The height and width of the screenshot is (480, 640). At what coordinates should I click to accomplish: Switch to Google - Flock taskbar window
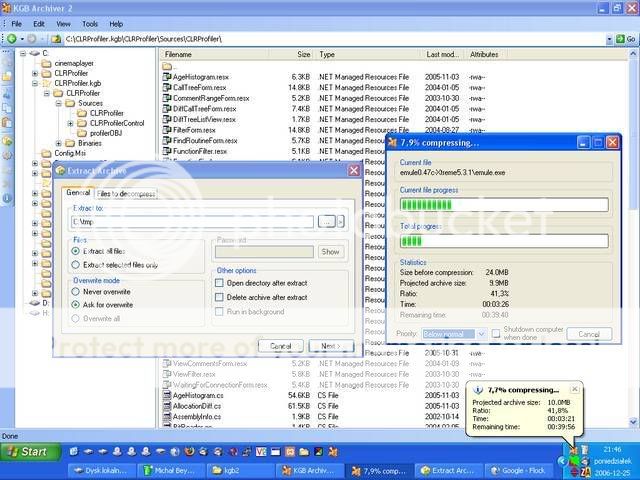click(x=518, y=471)
